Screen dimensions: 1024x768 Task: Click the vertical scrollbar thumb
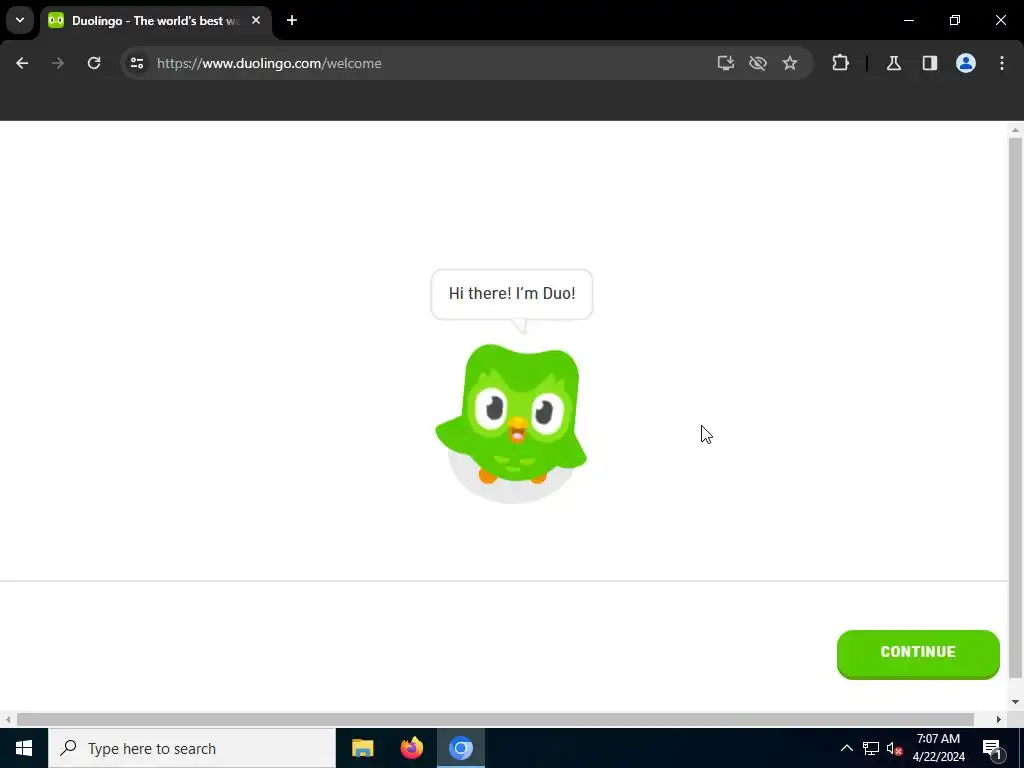pos(1015,408)
